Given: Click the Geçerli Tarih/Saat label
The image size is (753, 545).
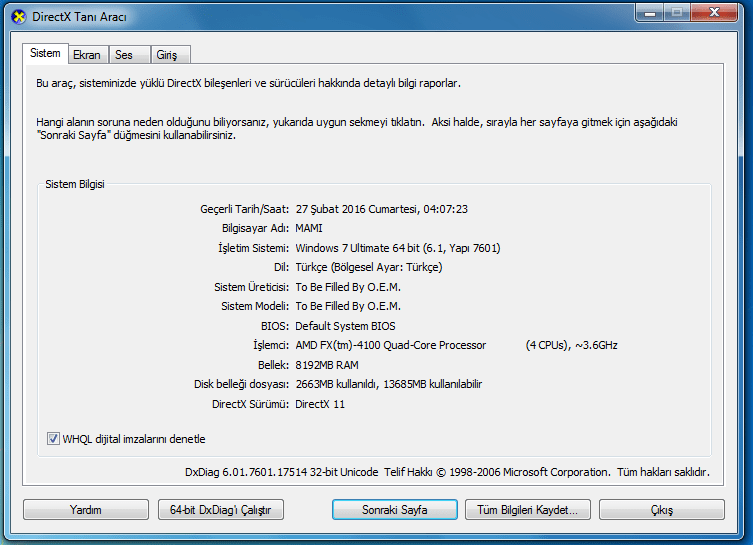Looking at the screenshot, I should [244, 209].
